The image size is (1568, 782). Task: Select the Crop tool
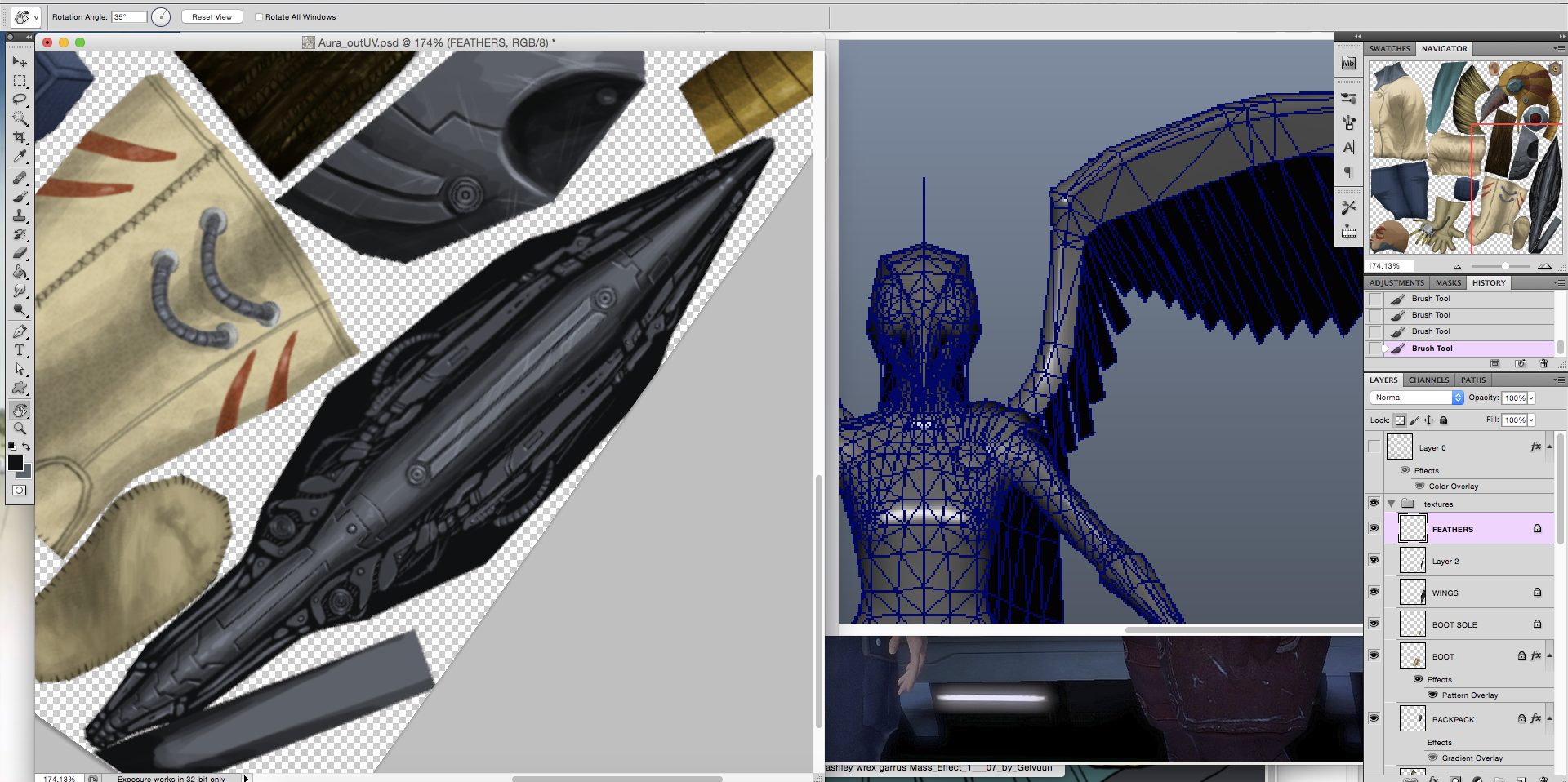[x=20, y=137]
